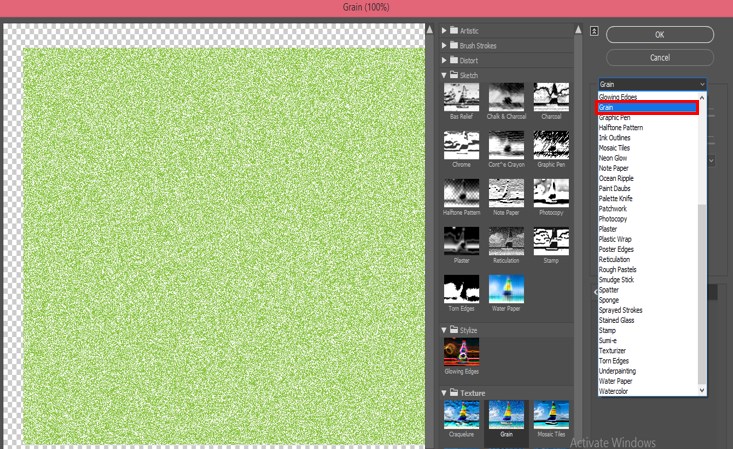Select the Bas Relief filter thumbnail
733x449 pixels.
(x=461, y=97)
